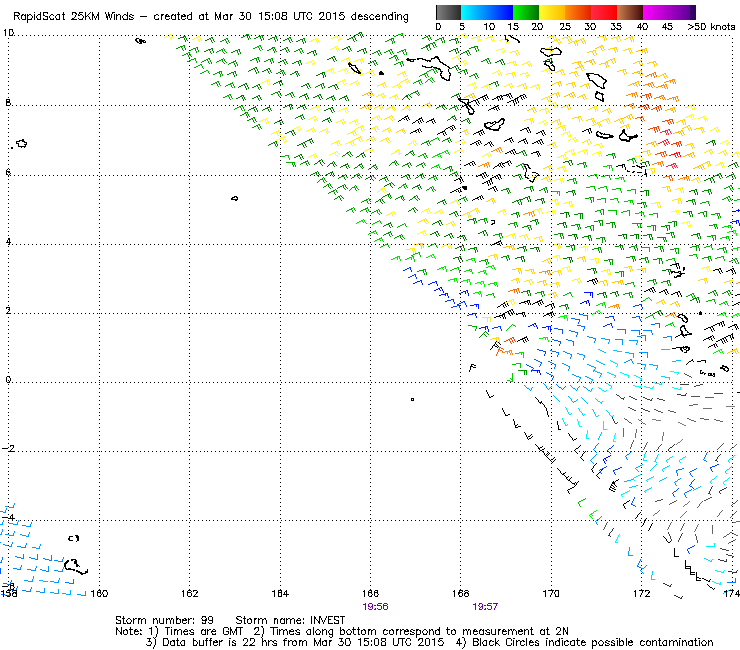Click the small island outline near 163E, 5N
Viewport: 740px width, 650px height.
[235, 199]
